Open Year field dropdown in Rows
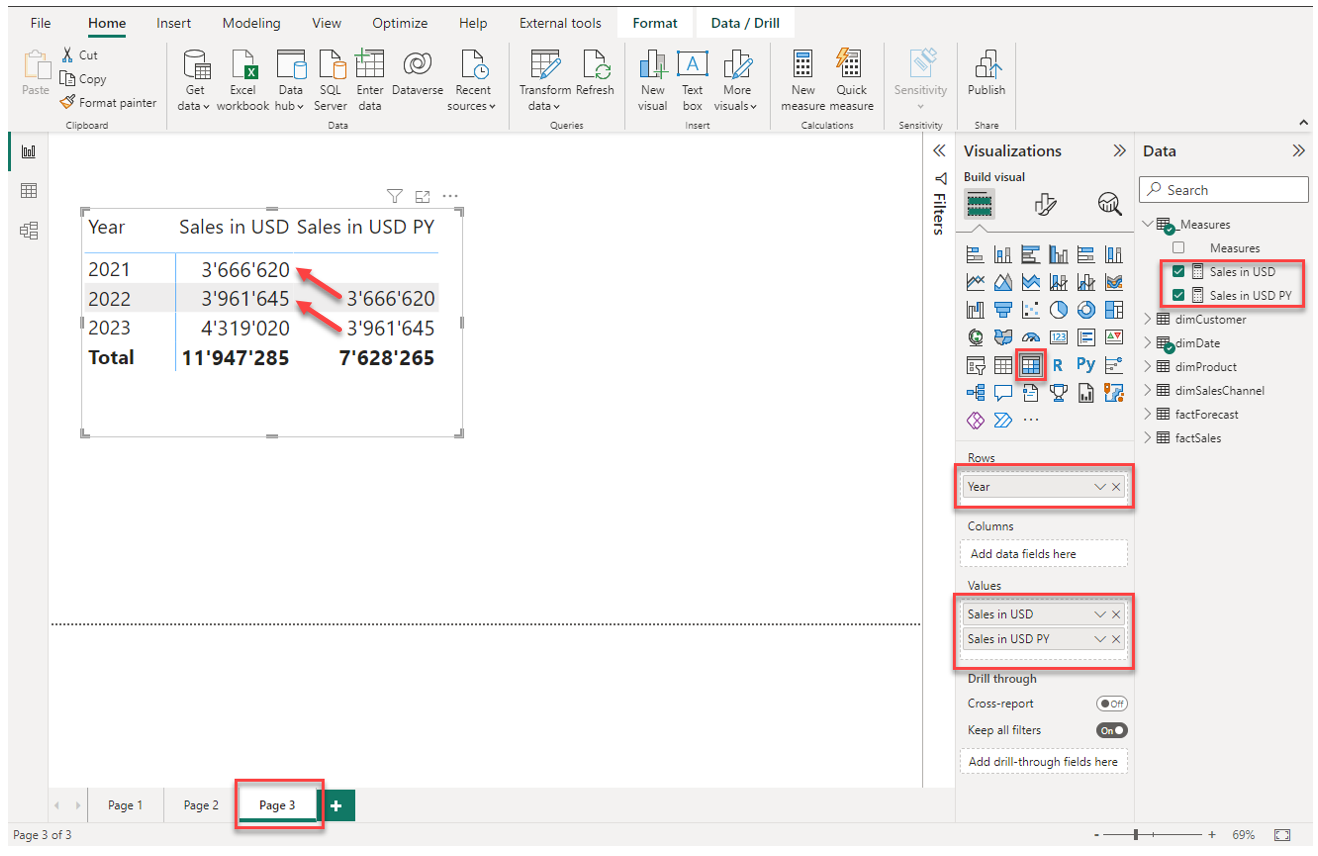 1100,487
